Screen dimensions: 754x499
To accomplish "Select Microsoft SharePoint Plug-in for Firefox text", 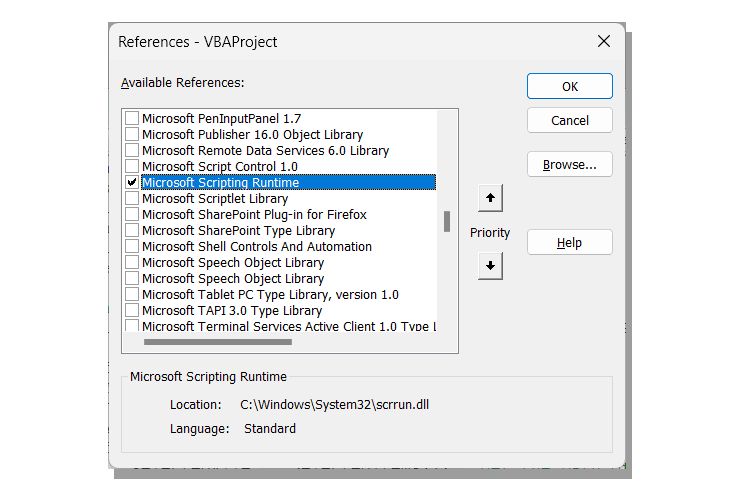I will click(x=254, y=214).
